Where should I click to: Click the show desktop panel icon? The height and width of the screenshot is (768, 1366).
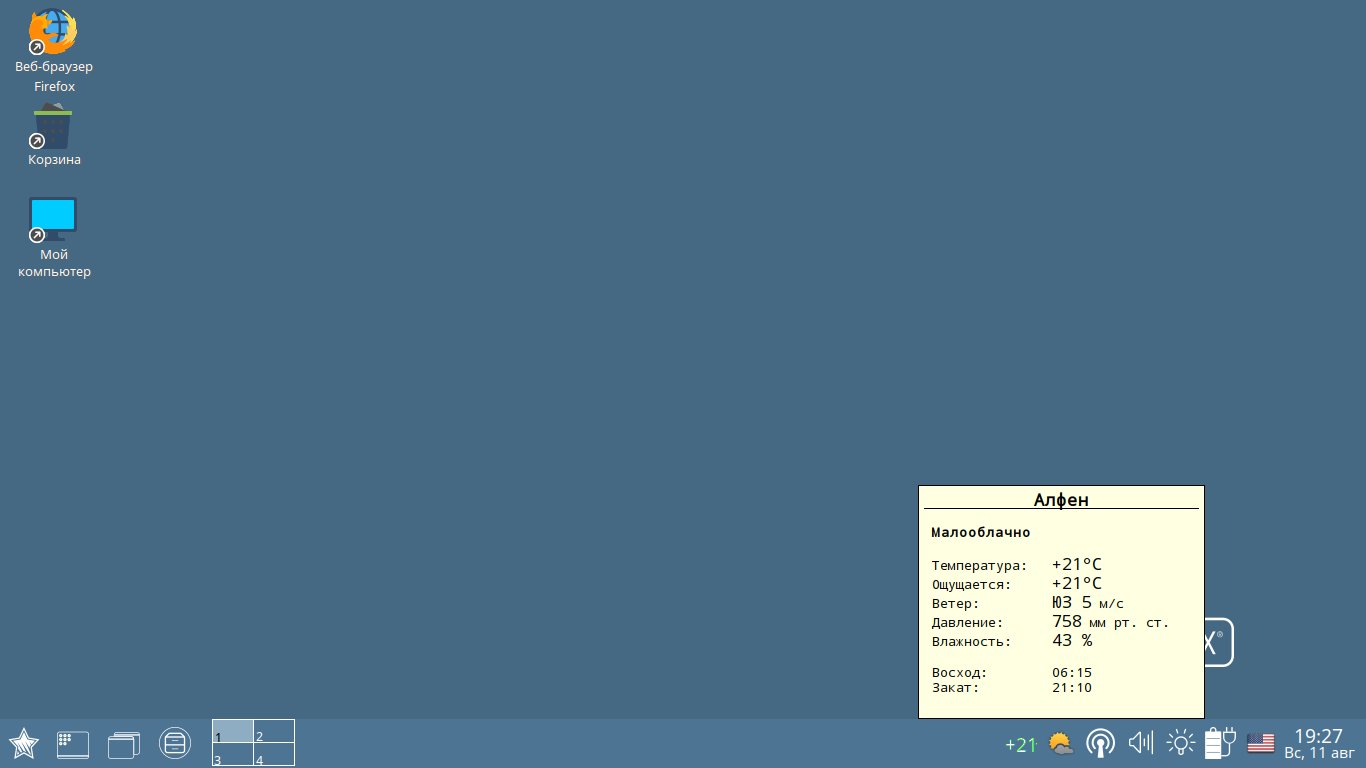[73, 743]
